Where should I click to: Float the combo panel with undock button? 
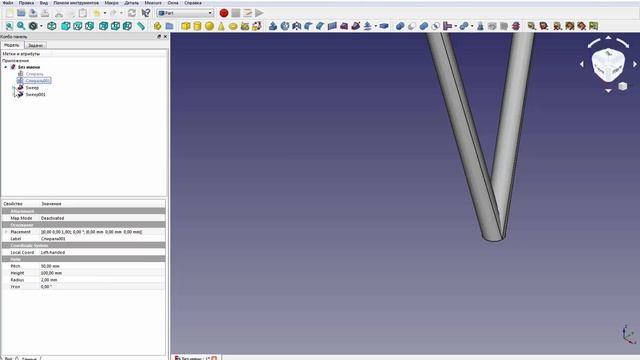159,37
